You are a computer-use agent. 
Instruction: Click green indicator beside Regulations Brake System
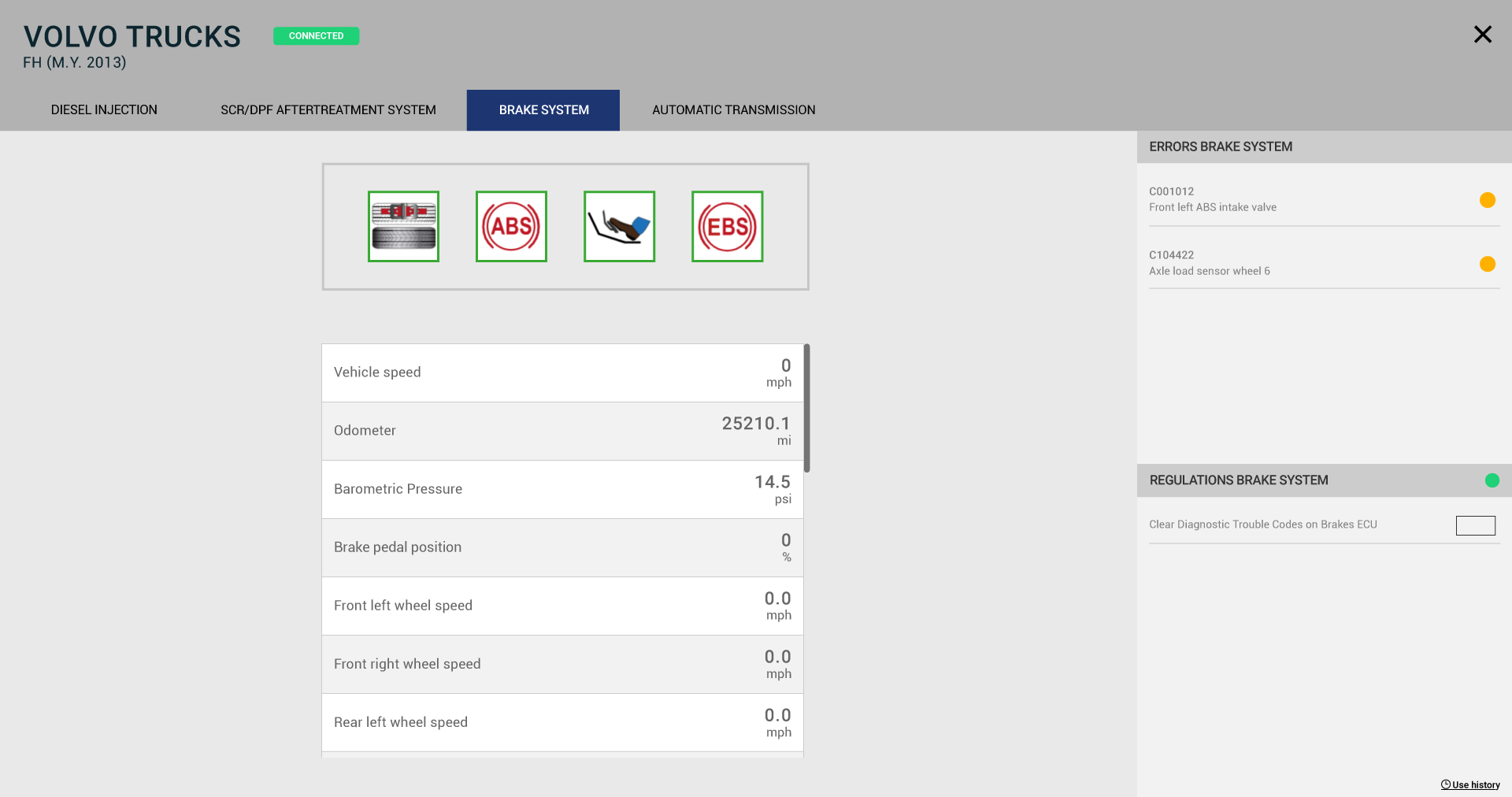coord(1492,480)
